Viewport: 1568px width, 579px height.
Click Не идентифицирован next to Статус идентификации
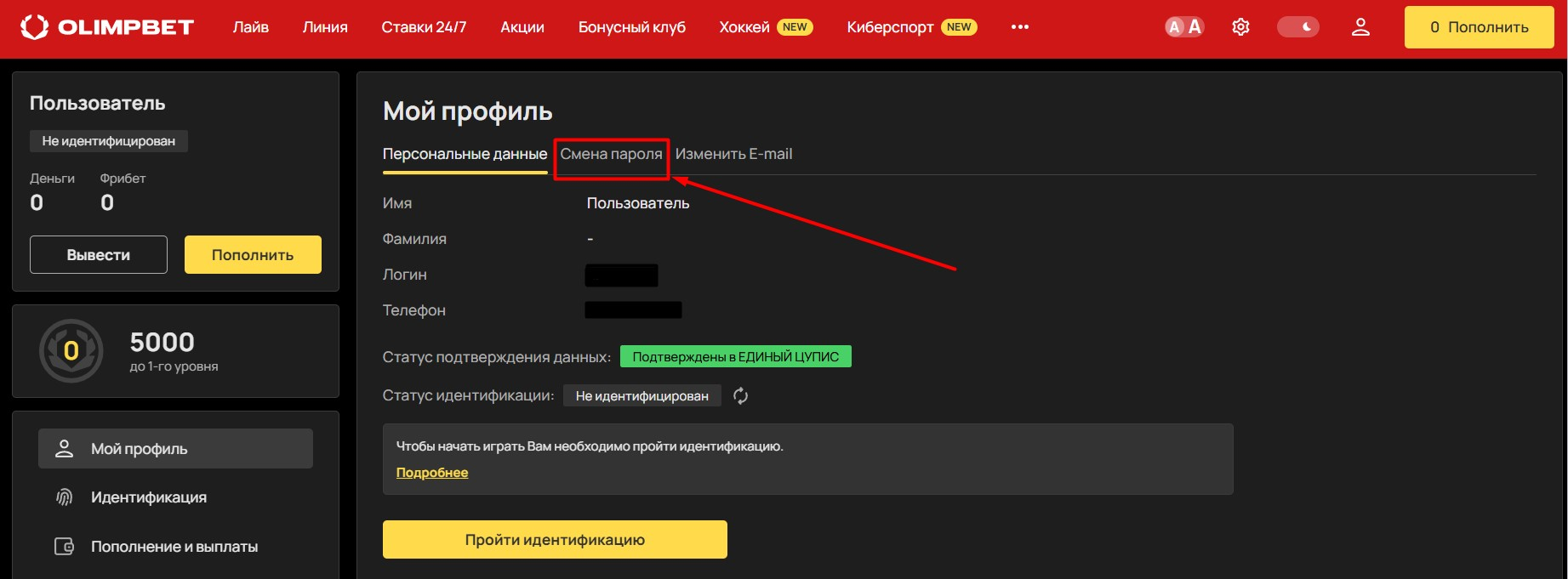[641, 396]
